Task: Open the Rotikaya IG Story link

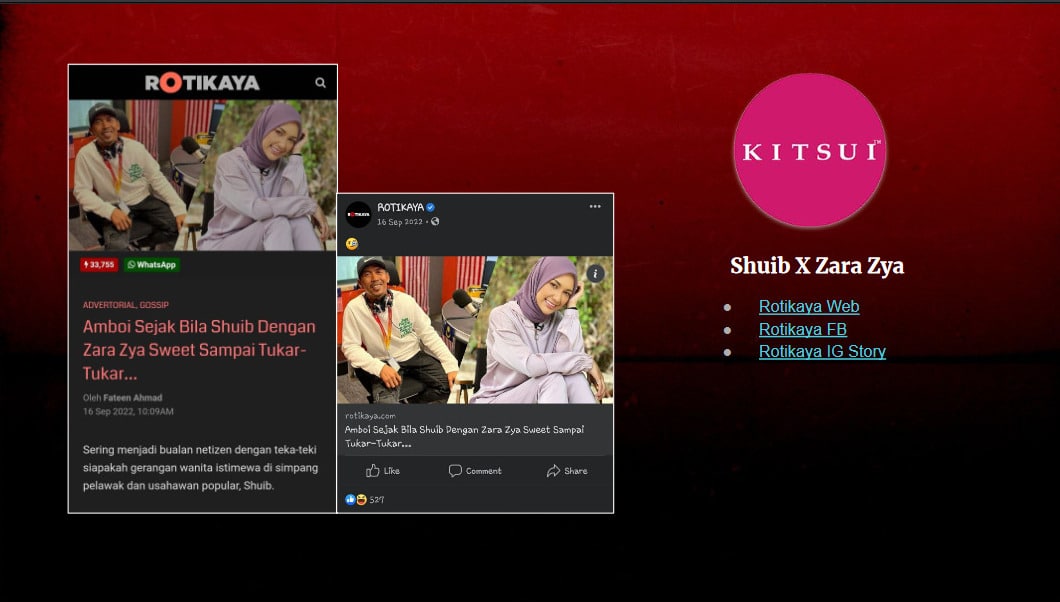Action: 821,351
